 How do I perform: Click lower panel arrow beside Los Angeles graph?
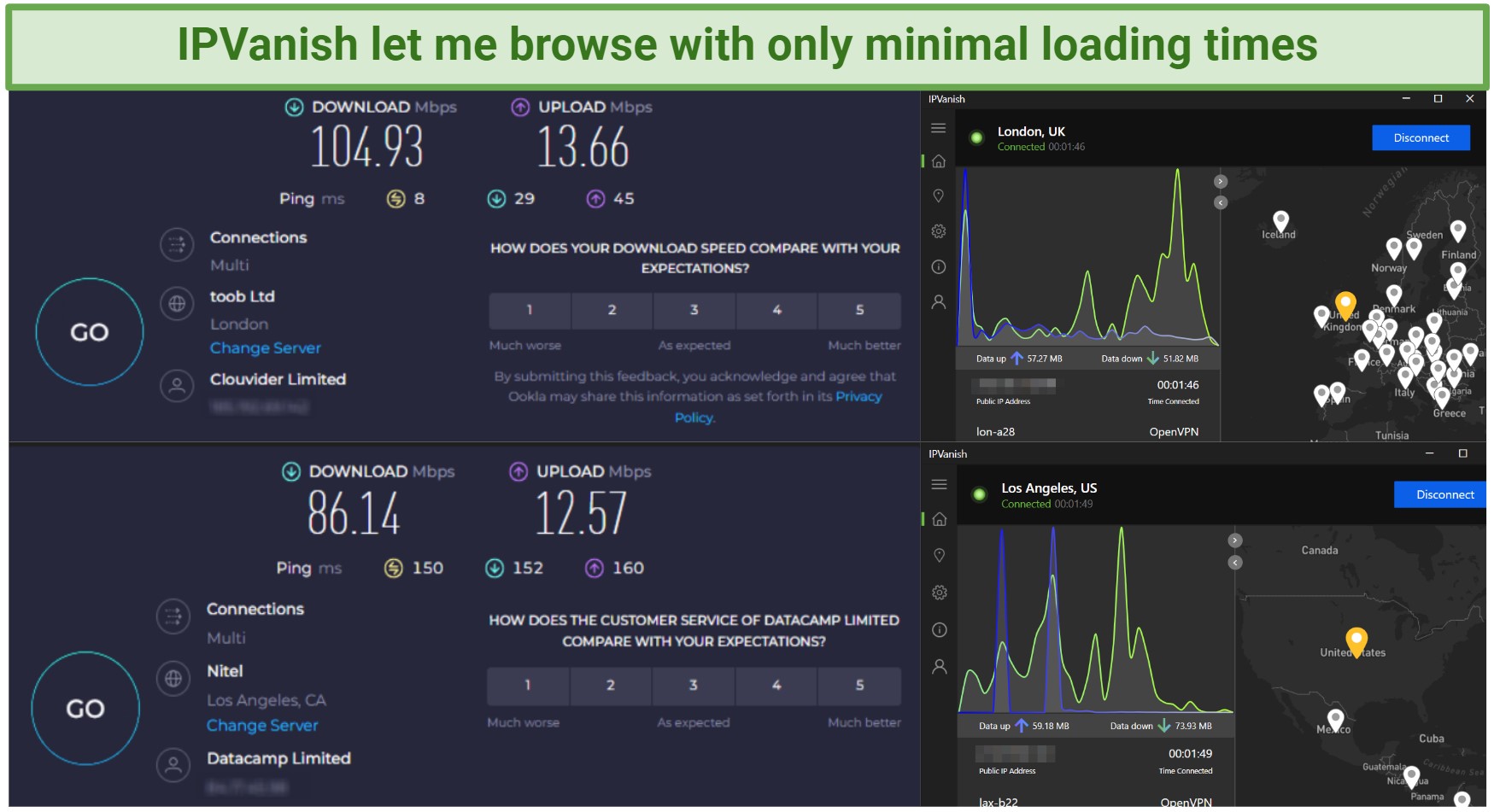click(1234, 563)
